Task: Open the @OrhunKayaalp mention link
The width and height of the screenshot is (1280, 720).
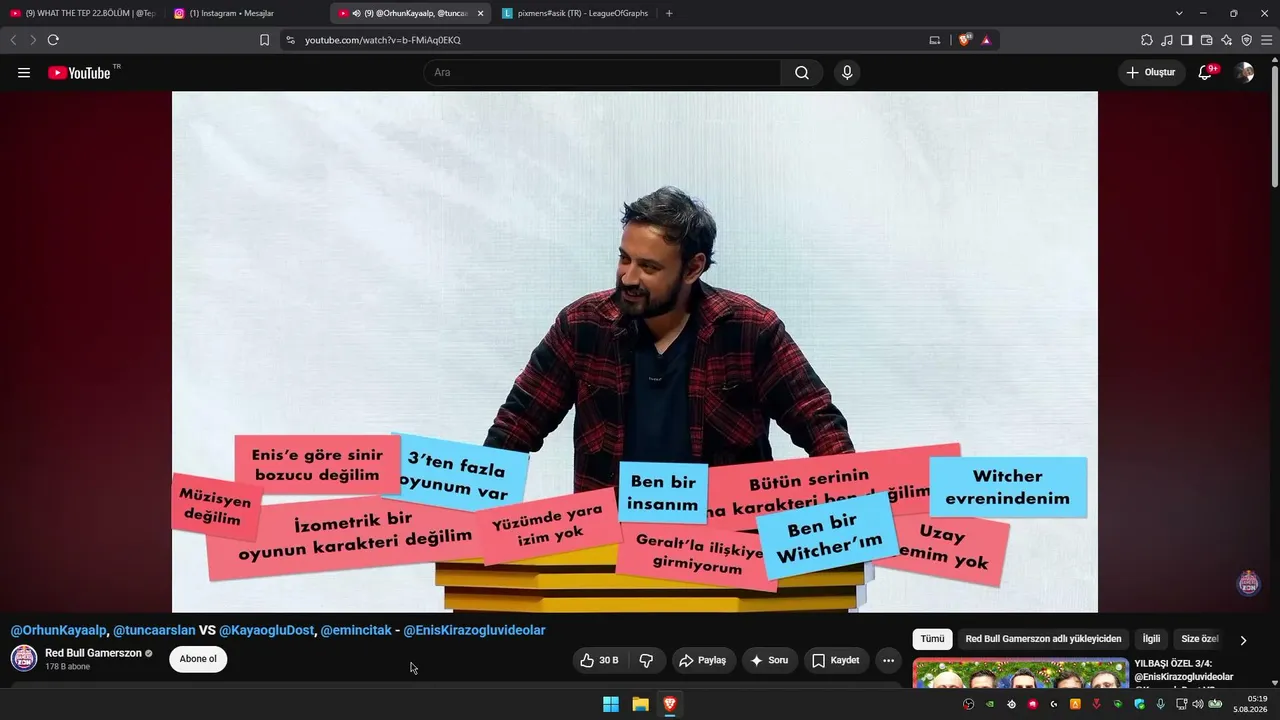Action: pyautogui.click(x=59, y=630)
